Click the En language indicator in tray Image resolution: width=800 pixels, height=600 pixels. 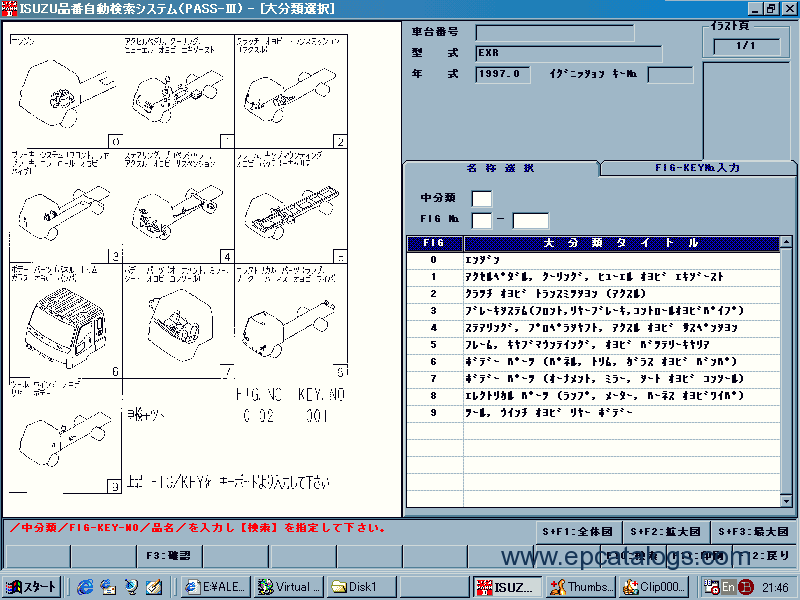[728, 587]
